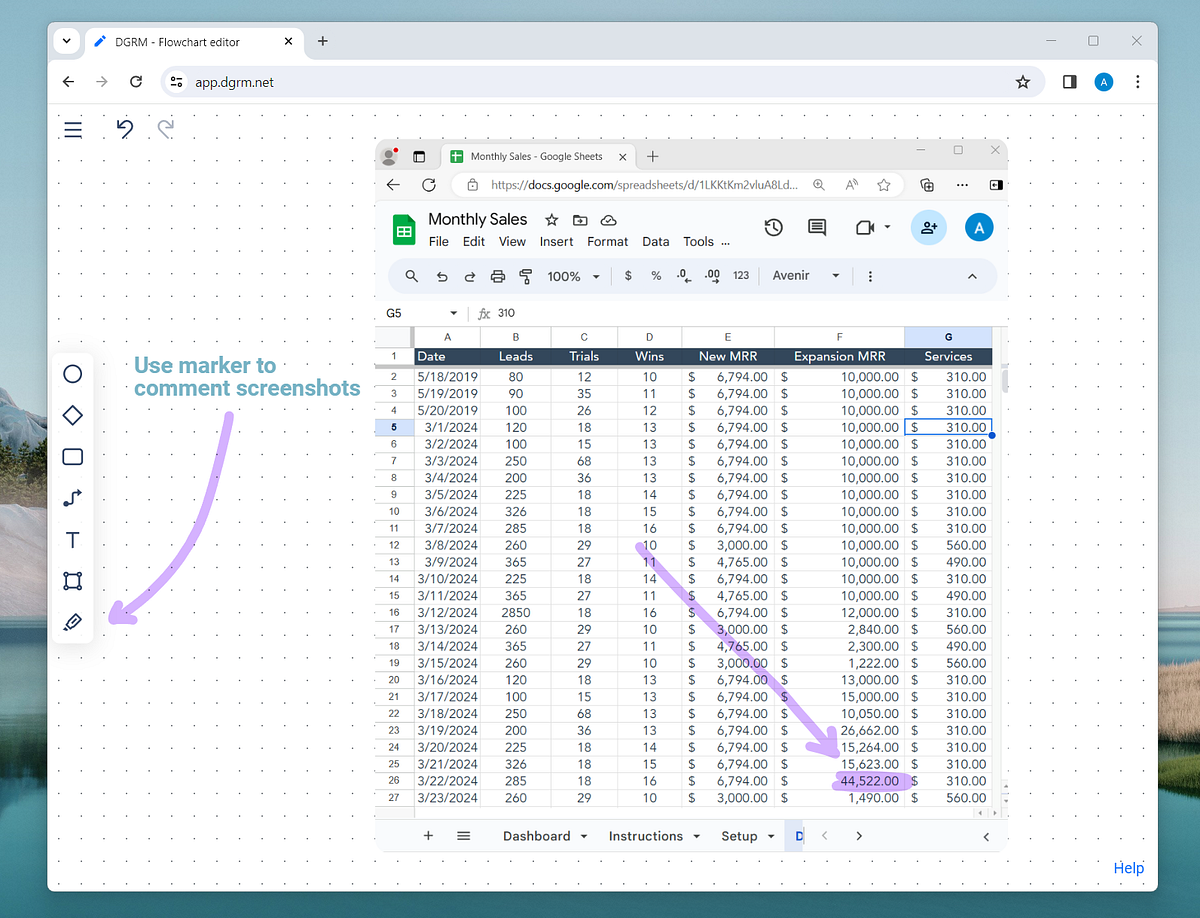Screen dimensions: 1200x918
Task: Activate the frame tool in the sidebar
Action: [72, 580]
